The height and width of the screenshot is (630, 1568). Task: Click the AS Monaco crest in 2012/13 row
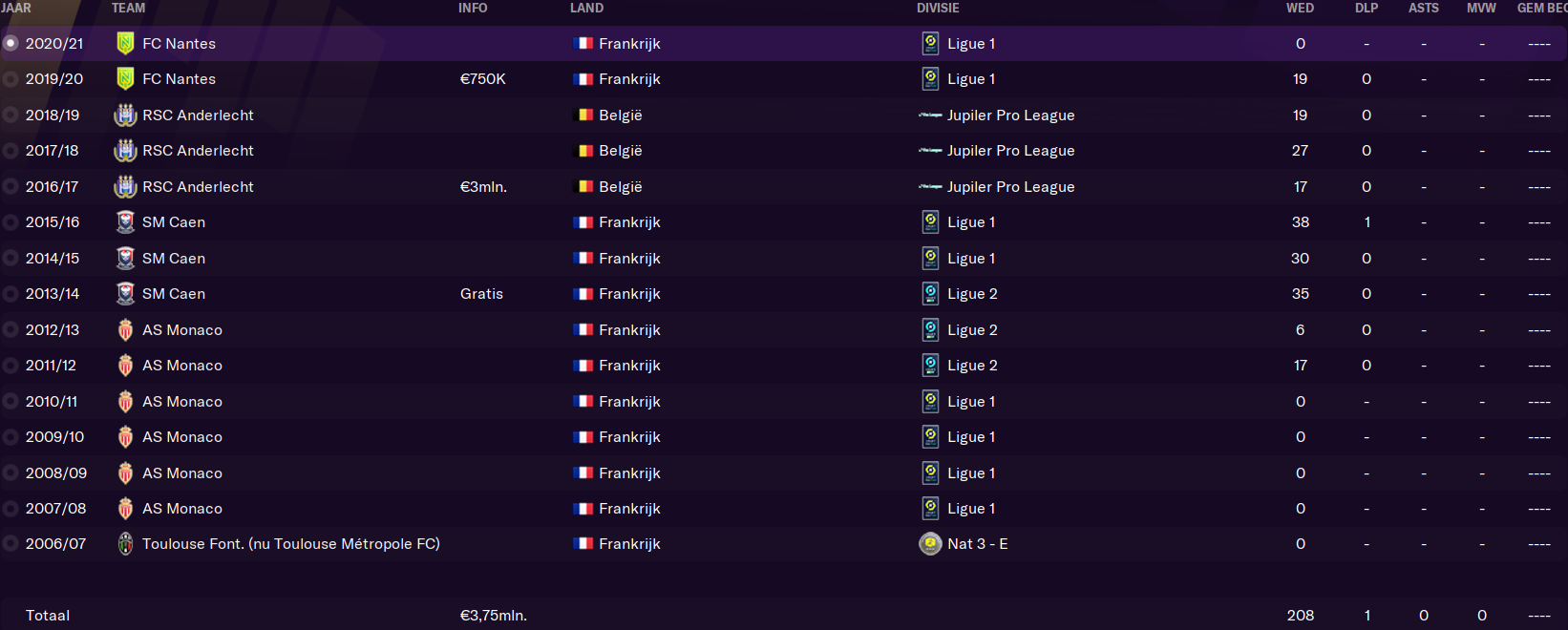pos(125,329)
